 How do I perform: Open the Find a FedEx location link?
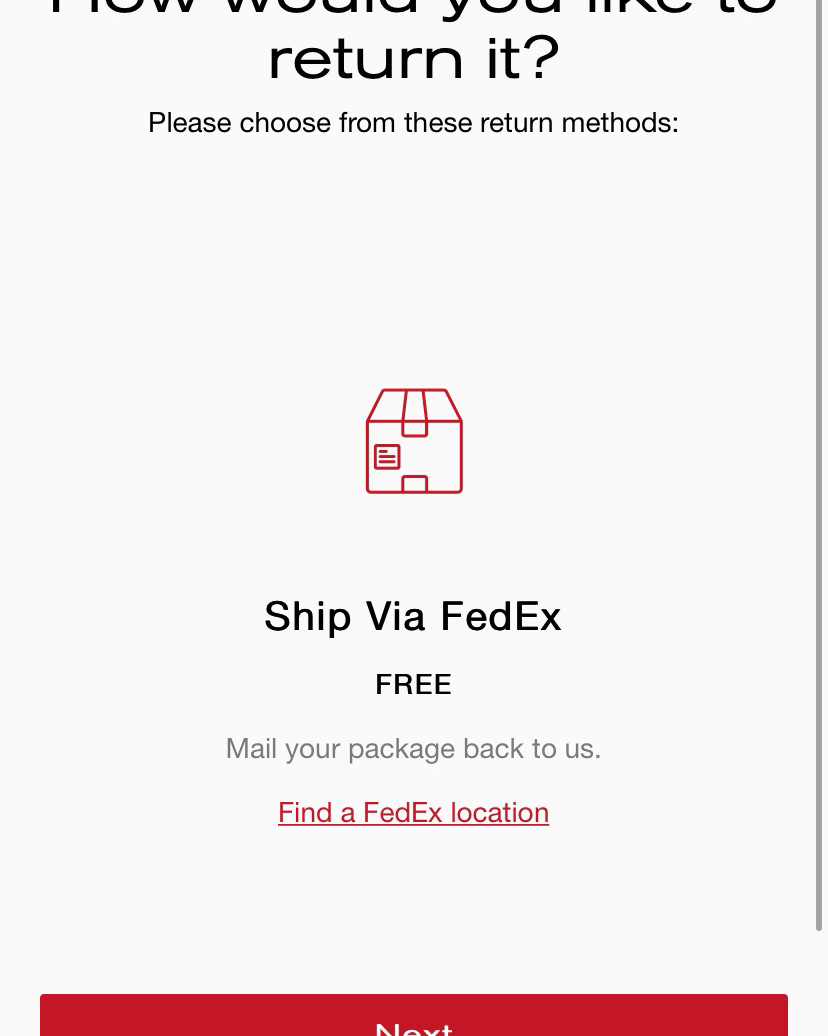414,813
